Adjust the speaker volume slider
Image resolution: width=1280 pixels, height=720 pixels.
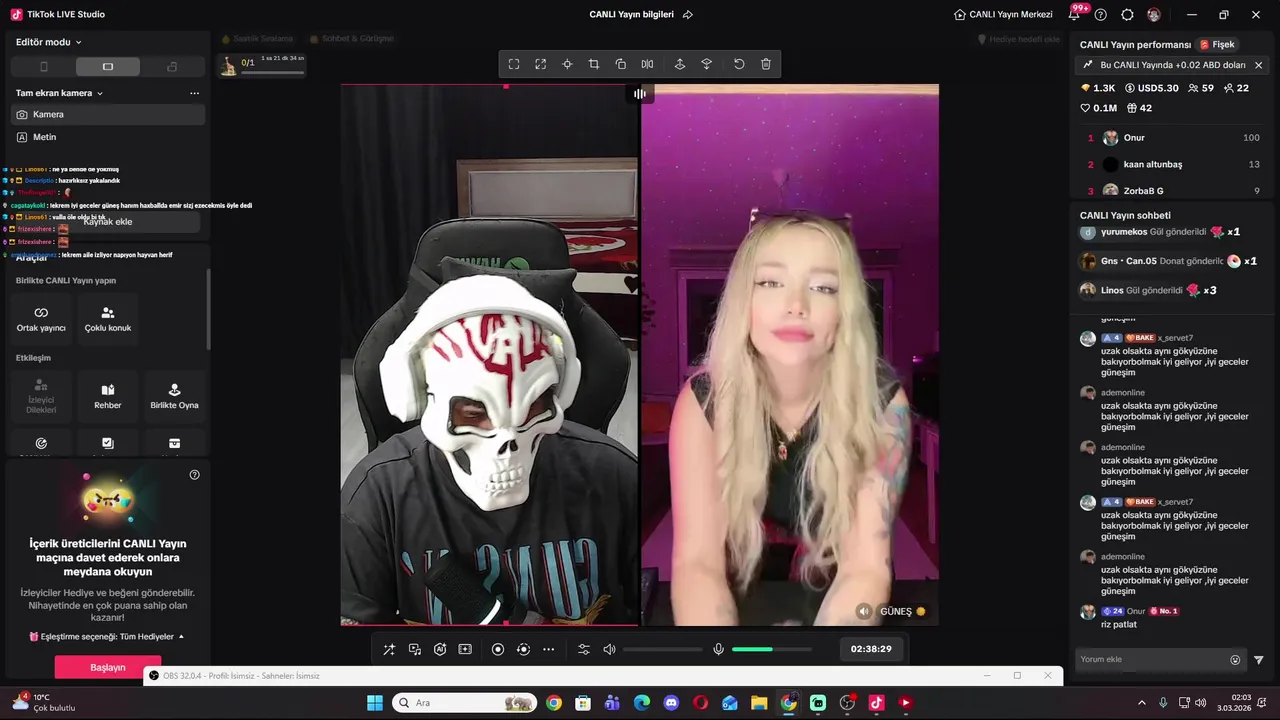tap(662, 649)
